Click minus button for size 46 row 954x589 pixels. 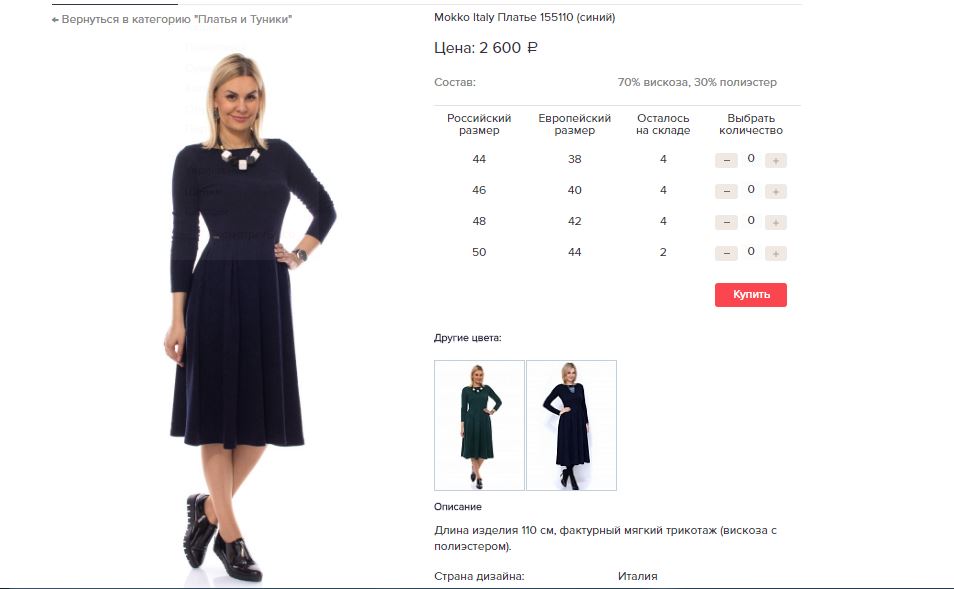click(726, 192)
